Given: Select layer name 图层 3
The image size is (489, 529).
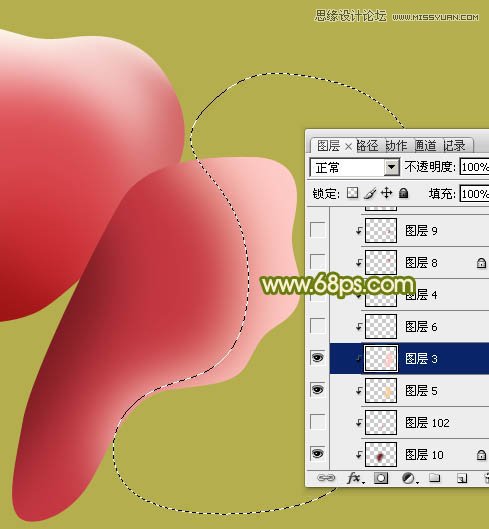Looking at the screenshot, I should click(421, 359).
